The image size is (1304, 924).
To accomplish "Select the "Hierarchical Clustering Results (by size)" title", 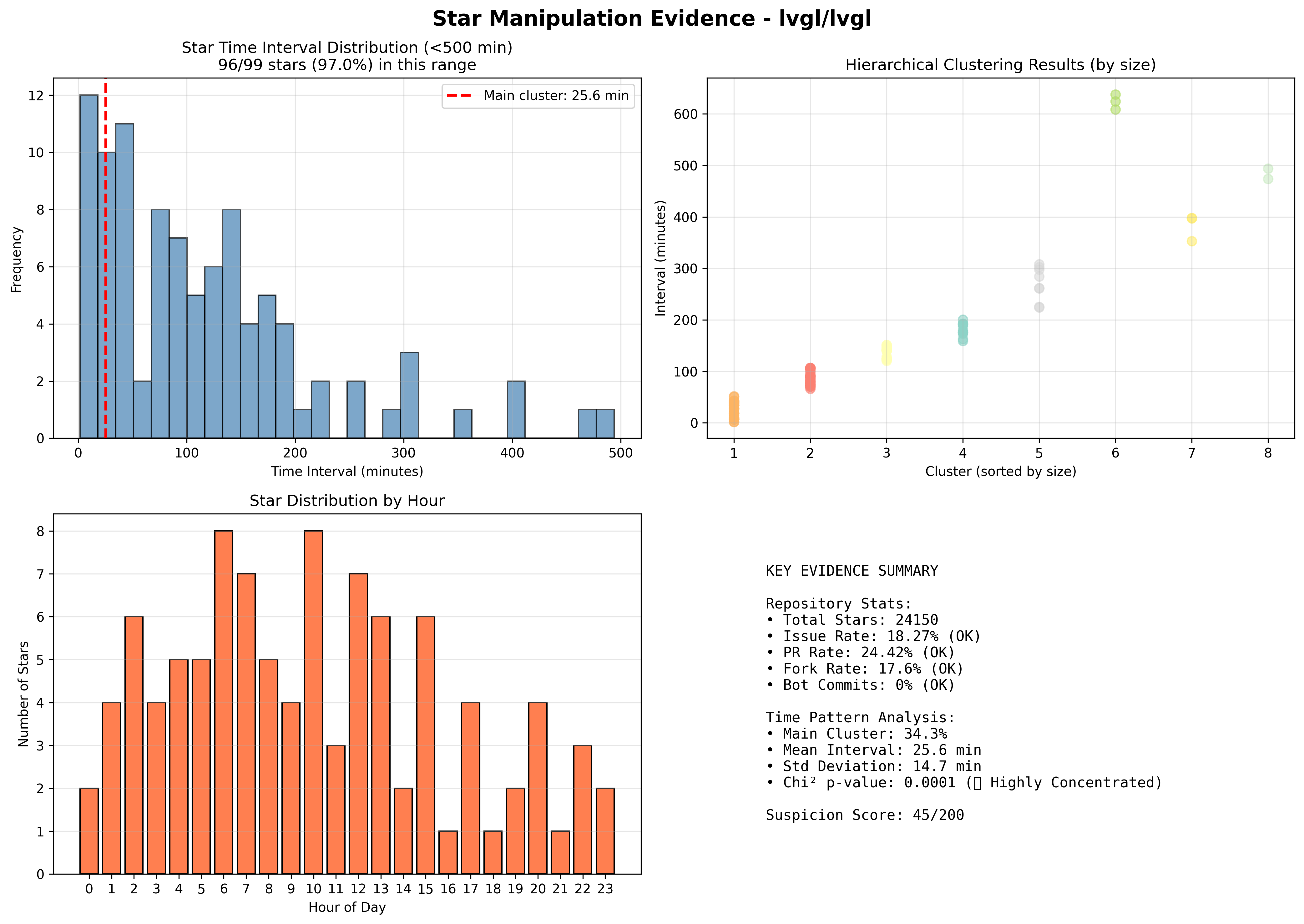I will click(1001, 65).
